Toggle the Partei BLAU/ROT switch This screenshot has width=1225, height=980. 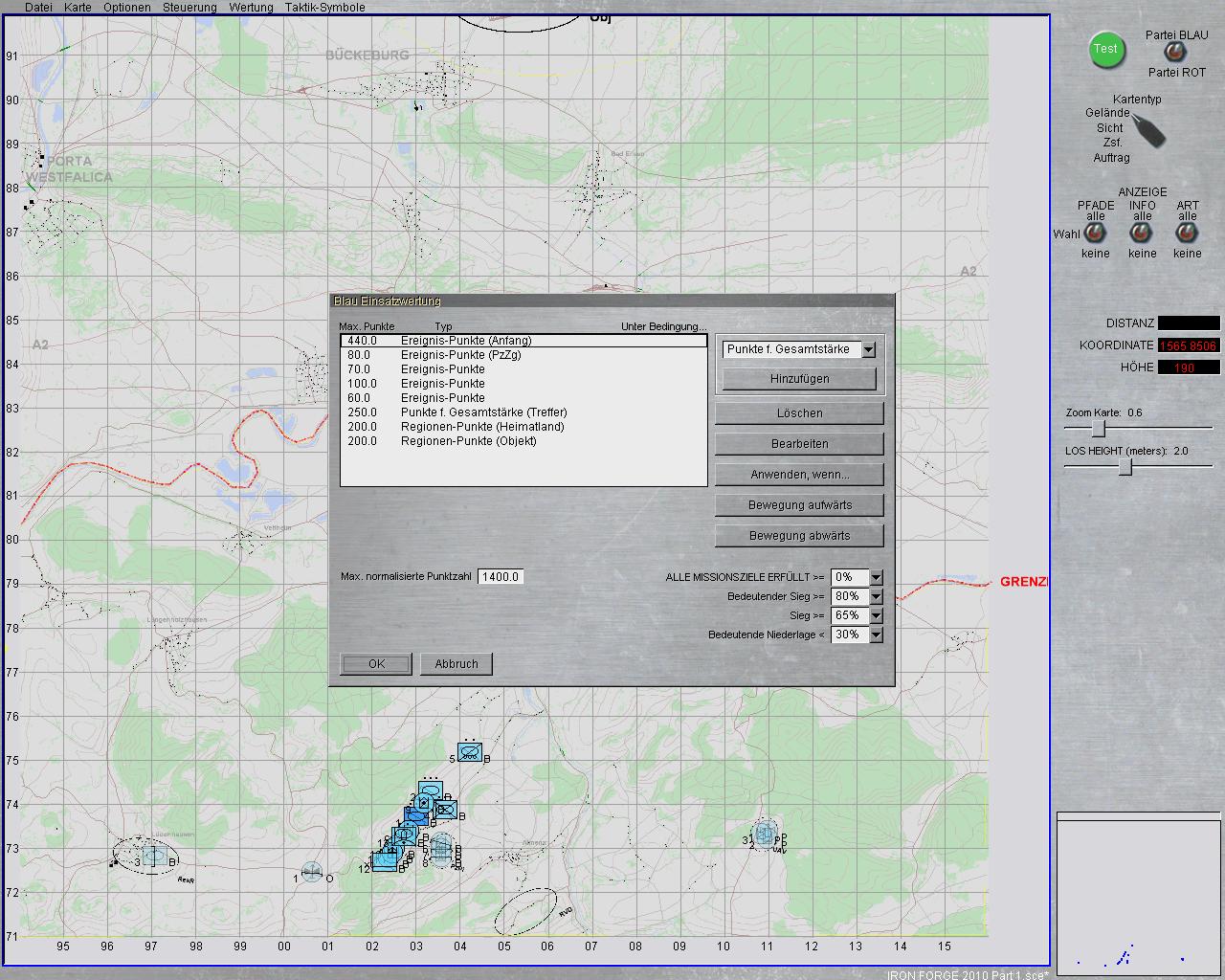click(x=1174, y=53)
